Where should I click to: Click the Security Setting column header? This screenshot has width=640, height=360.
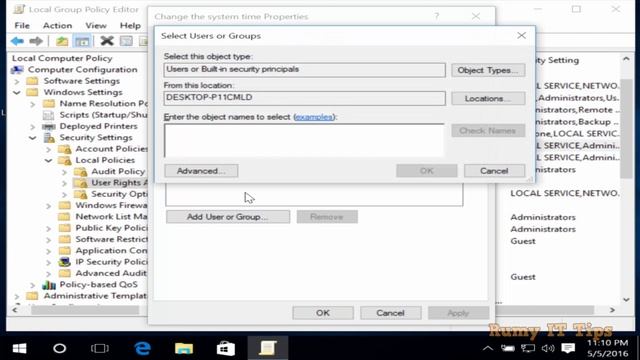tap(558, 60)
